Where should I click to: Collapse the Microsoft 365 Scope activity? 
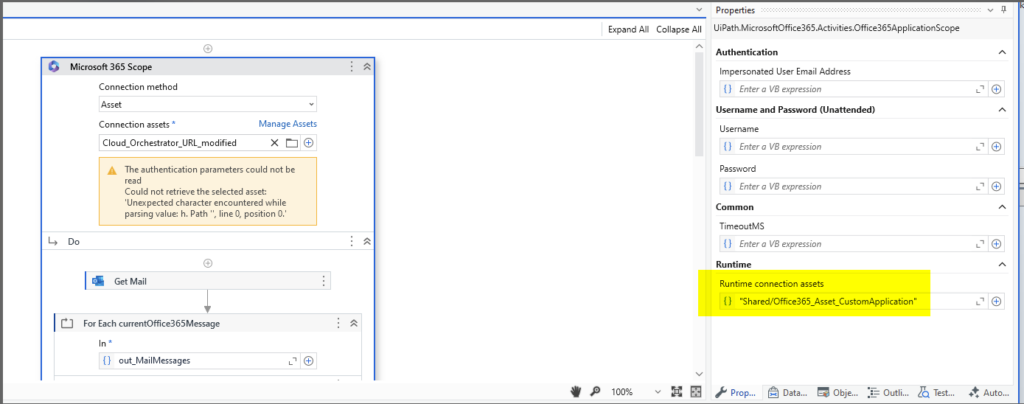point(367,67)
